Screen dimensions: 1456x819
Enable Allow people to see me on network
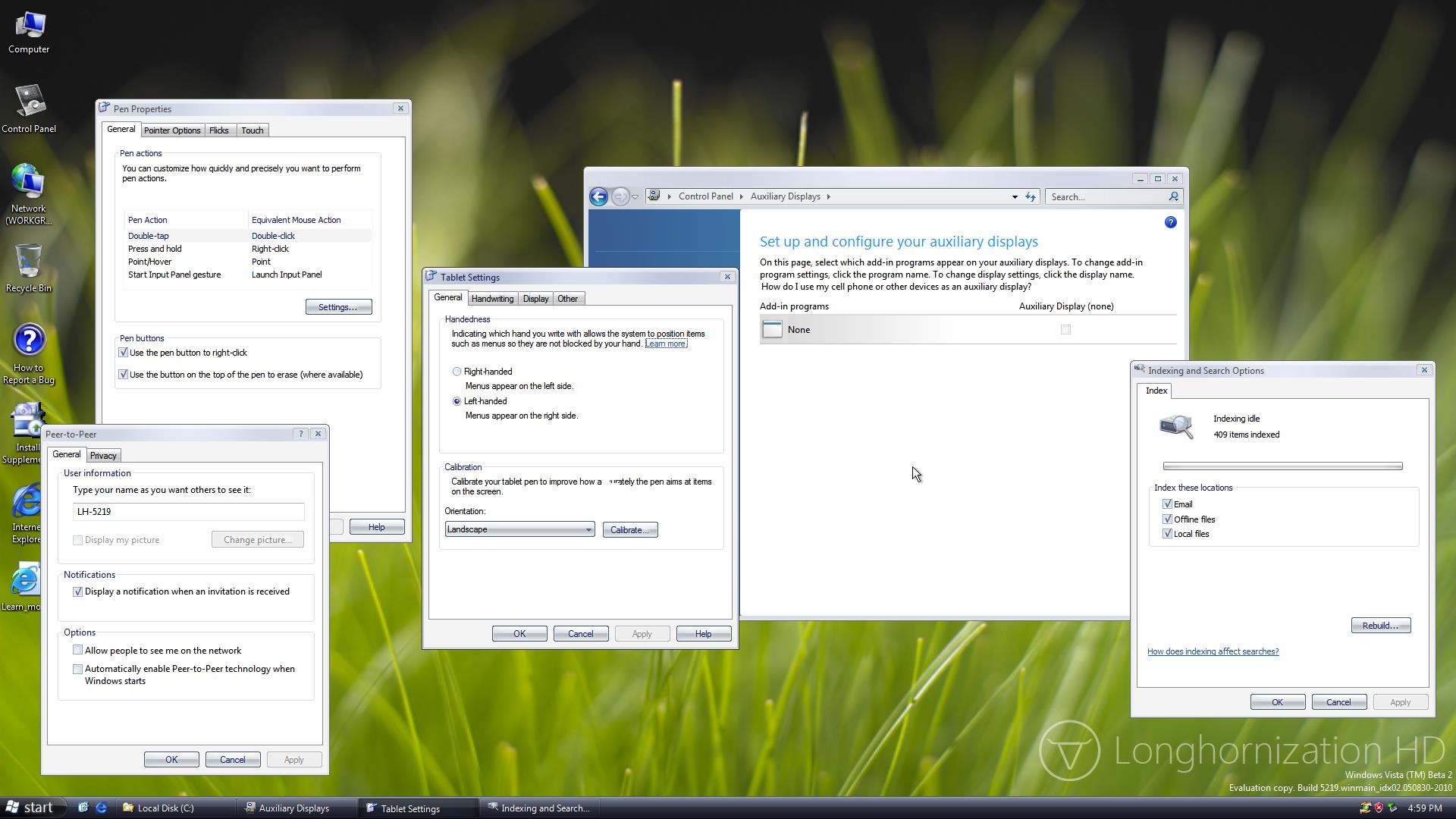pos(77,651)
